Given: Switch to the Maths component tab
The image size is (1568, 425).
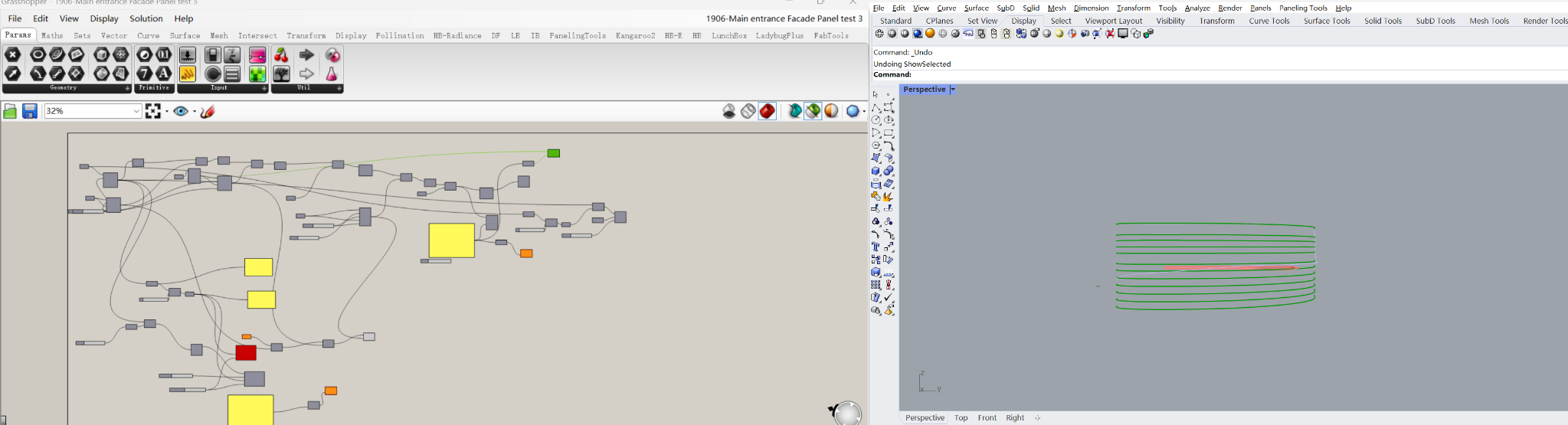Looking at the screenshot, I should click(x=52, y=35).
